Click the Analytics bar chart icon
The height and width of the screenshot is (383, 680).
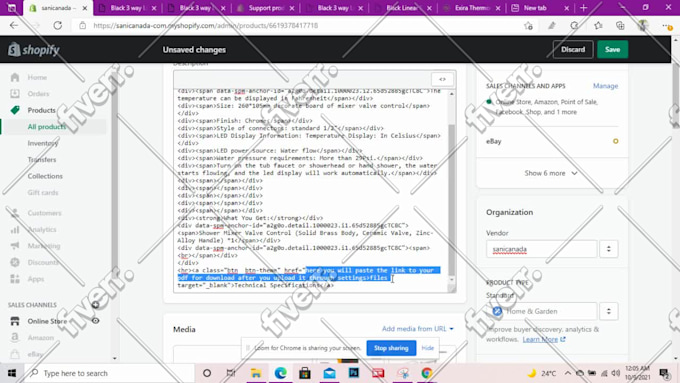15,229
